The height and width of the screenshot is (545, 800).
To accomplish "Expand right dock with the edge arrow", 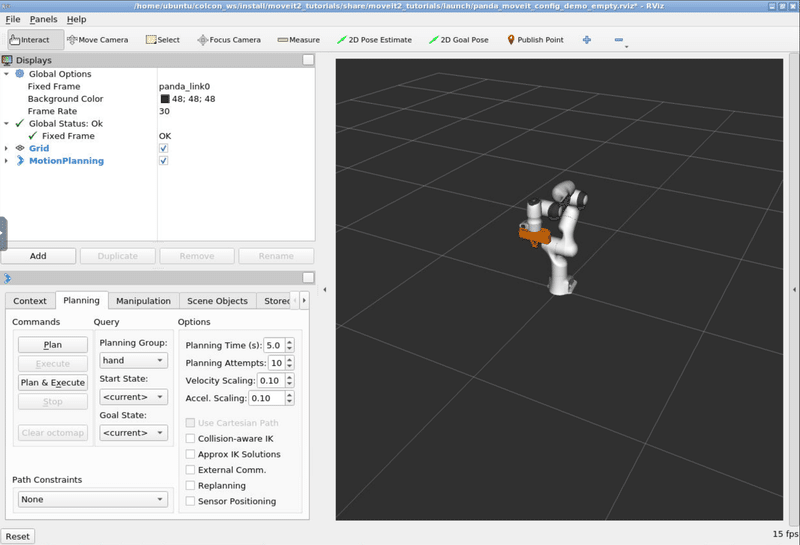I will click(x=794, y=290).
